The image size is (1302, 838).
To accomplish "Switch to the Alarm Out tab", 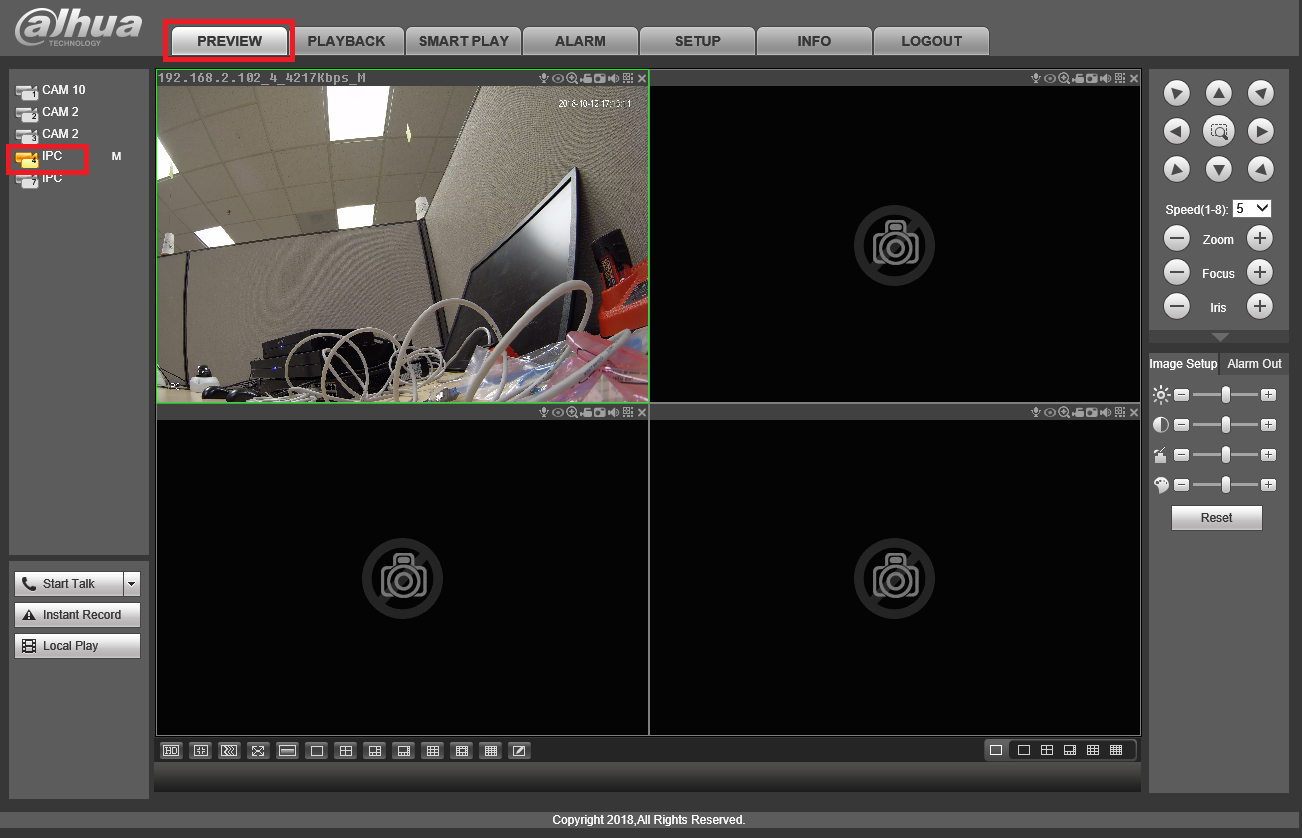I will pyautogui.click(x=1254, y=364).
